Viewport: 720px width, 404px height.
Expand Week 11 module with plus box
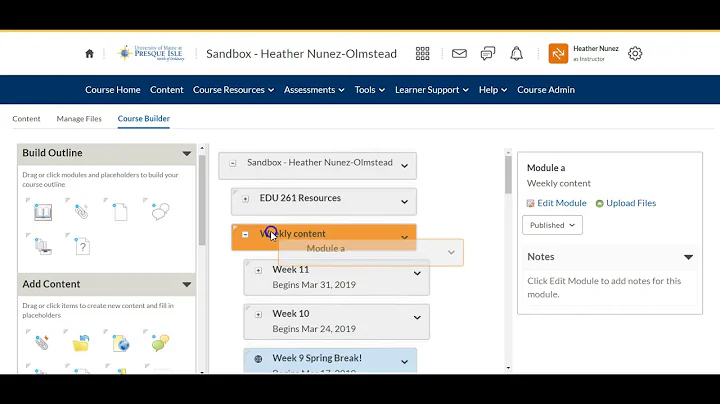tap(259, 270)
